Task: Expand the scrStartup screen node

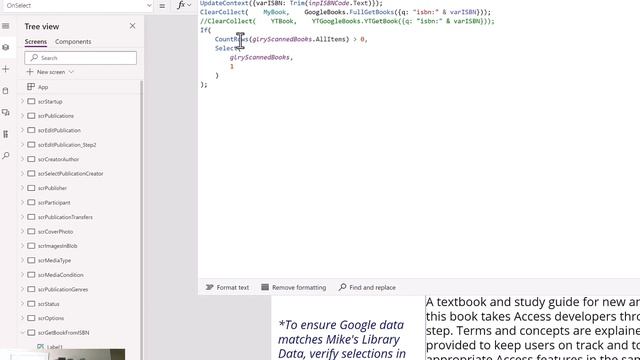Action: click(22, 101)
